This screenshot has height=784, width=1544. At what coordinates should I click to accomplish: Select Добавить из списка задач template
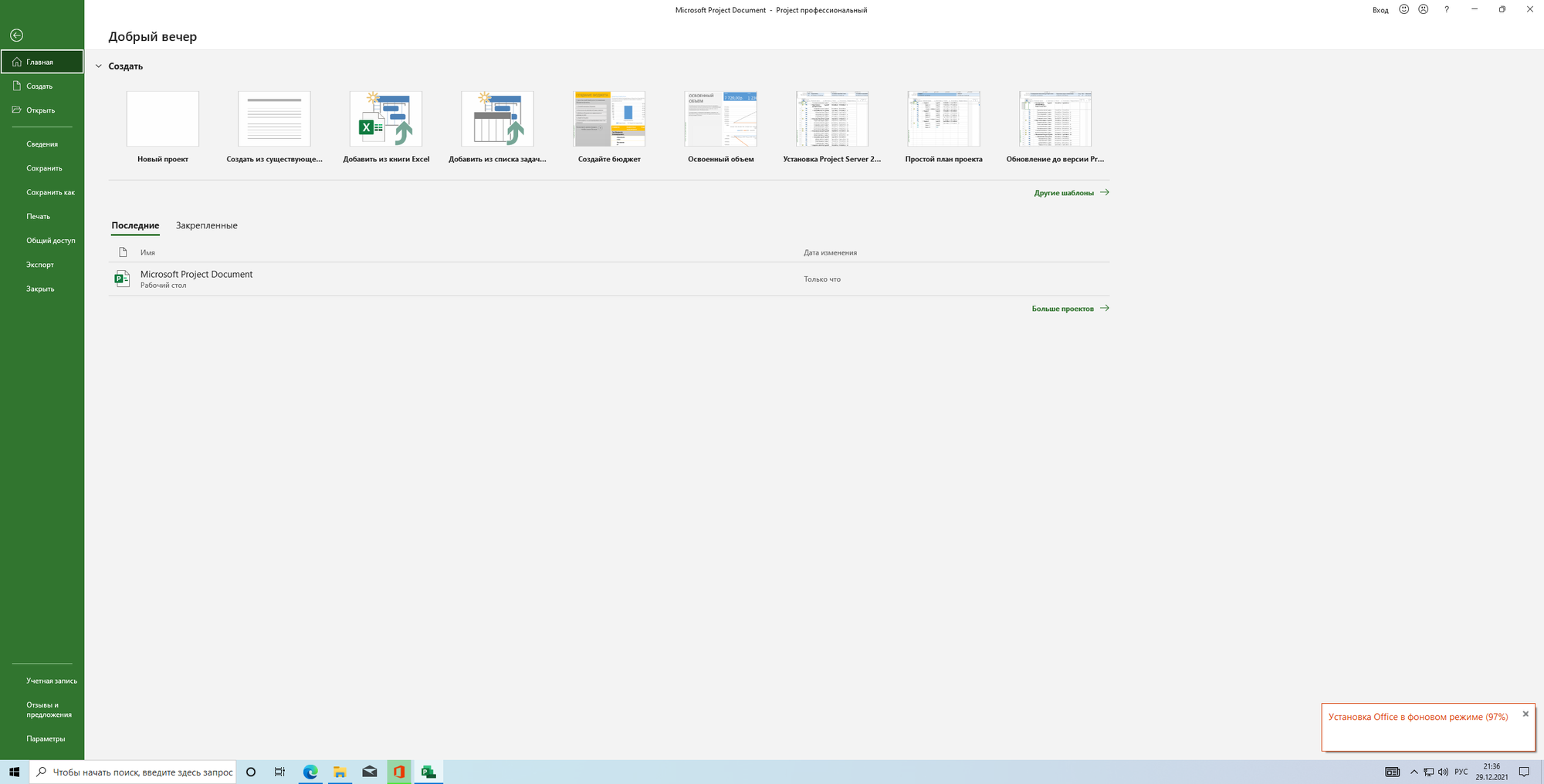(497, 127)
